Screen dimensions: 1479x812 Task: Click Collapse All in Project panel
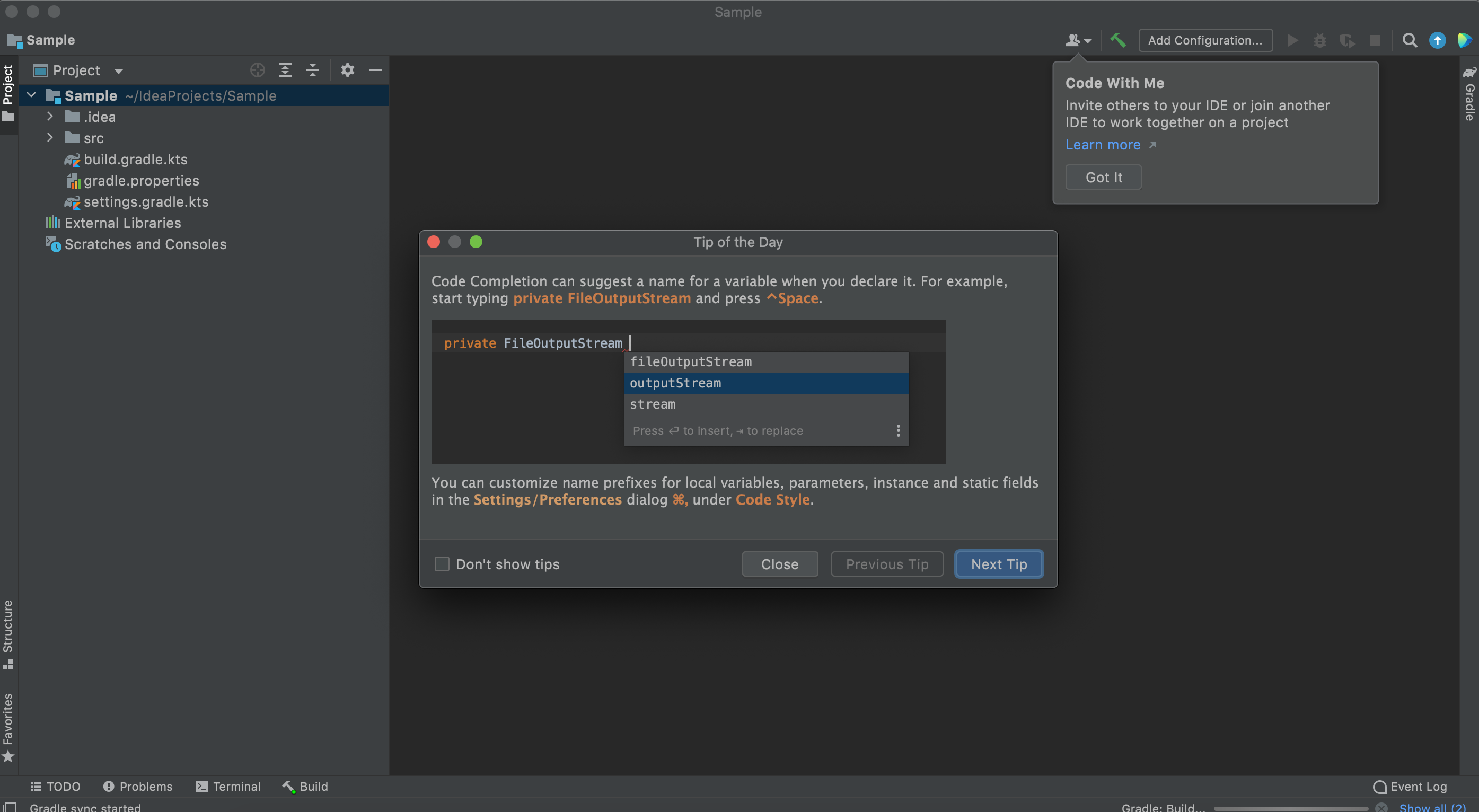click(x=312, y=70)
